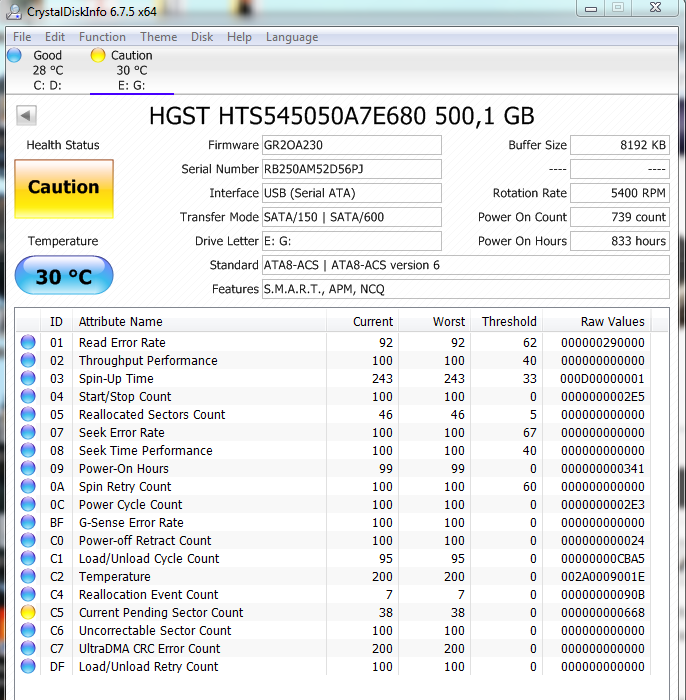Image resolution: width=686 pixels, height=700 pixels.
Task: Click the Serial Number field
Action: point(352,169)
